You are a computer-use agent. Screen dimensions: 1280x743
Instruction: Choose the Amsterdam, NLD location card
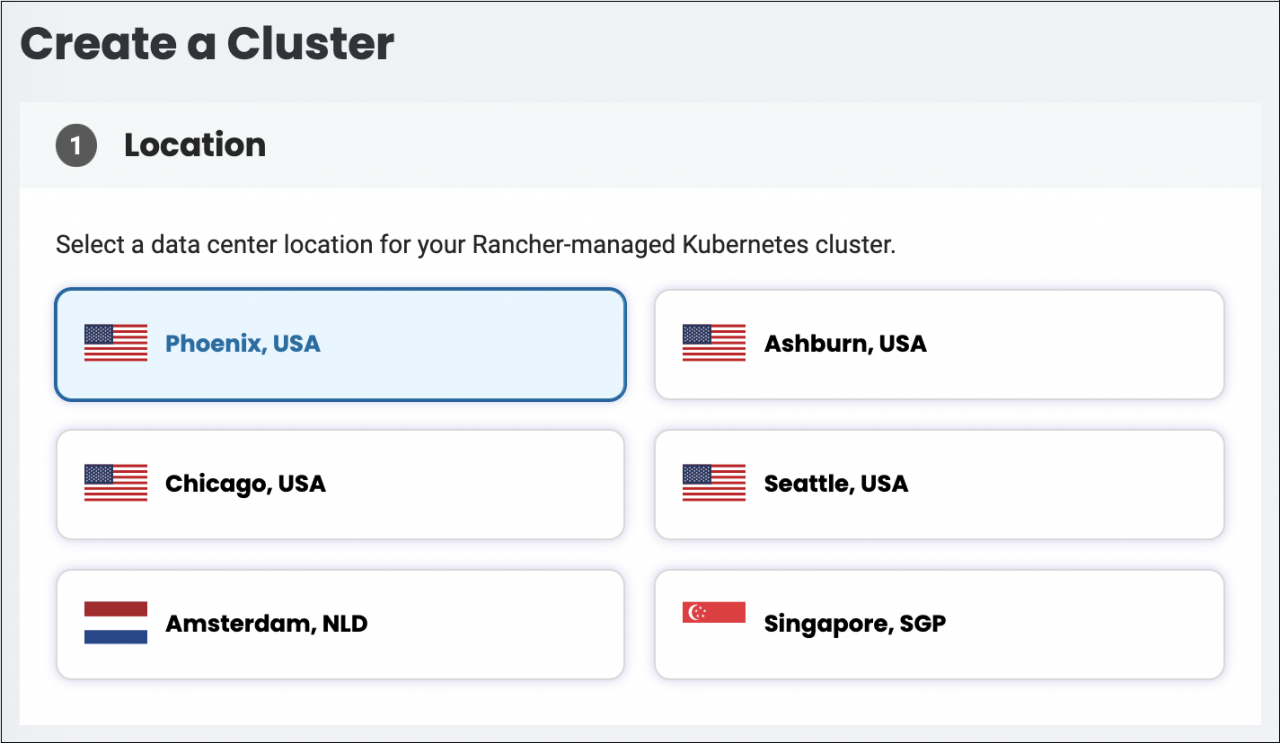coord(340,624)
